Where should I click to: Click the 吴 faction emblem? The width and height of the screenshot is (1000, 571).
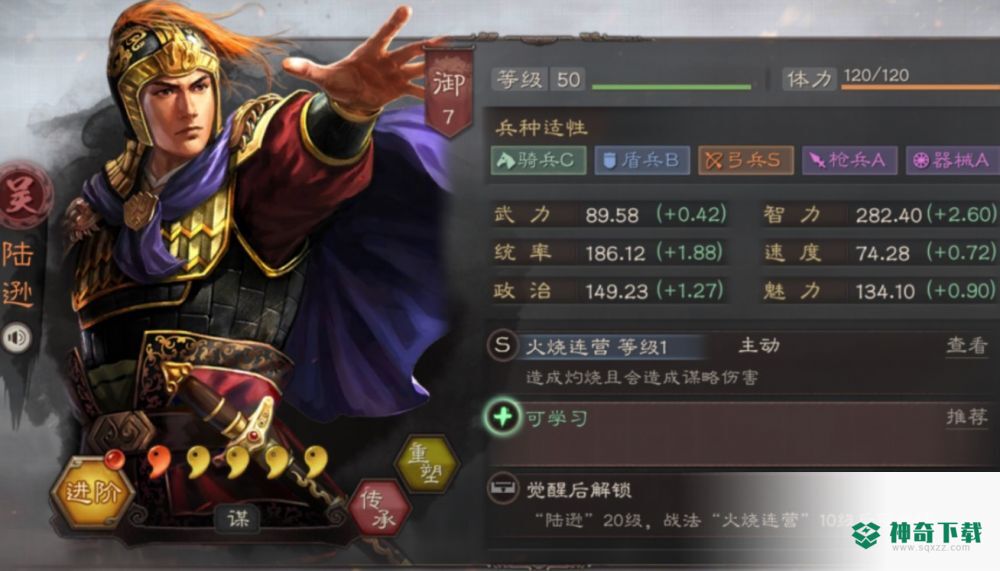(x=22, y=196)
